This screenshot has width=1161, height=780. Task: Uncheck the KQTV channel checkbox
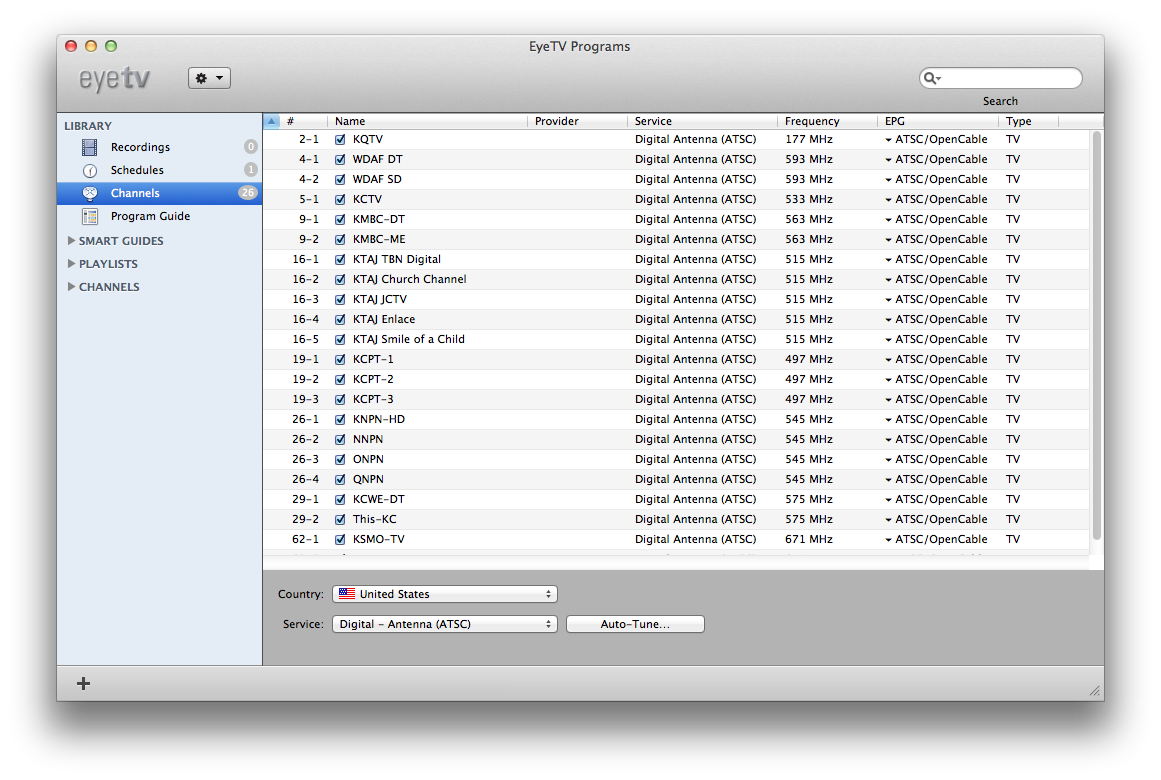click(x=340, y=140)
